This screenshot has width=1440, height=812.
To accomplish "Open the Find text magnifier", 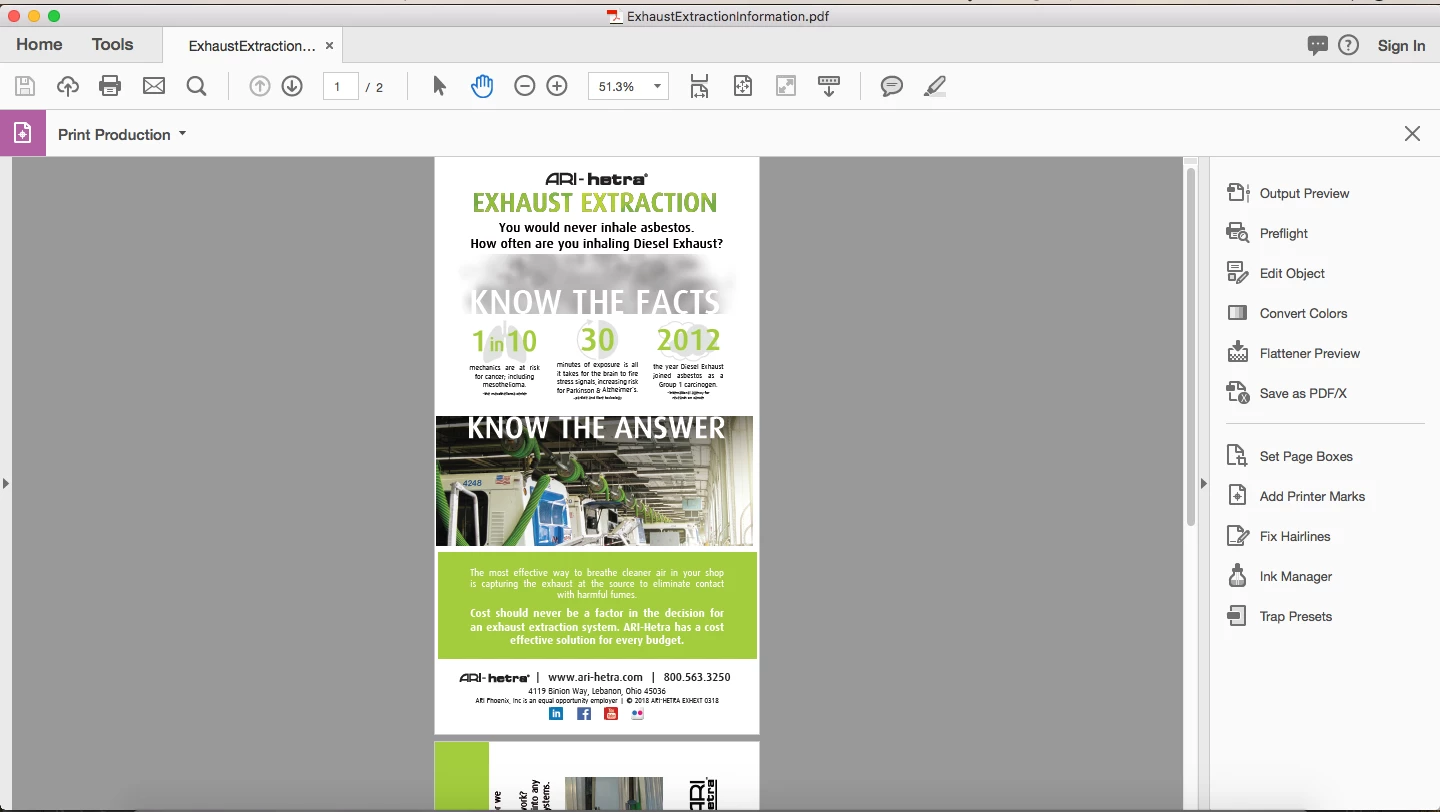I will [x=196, y=86].
